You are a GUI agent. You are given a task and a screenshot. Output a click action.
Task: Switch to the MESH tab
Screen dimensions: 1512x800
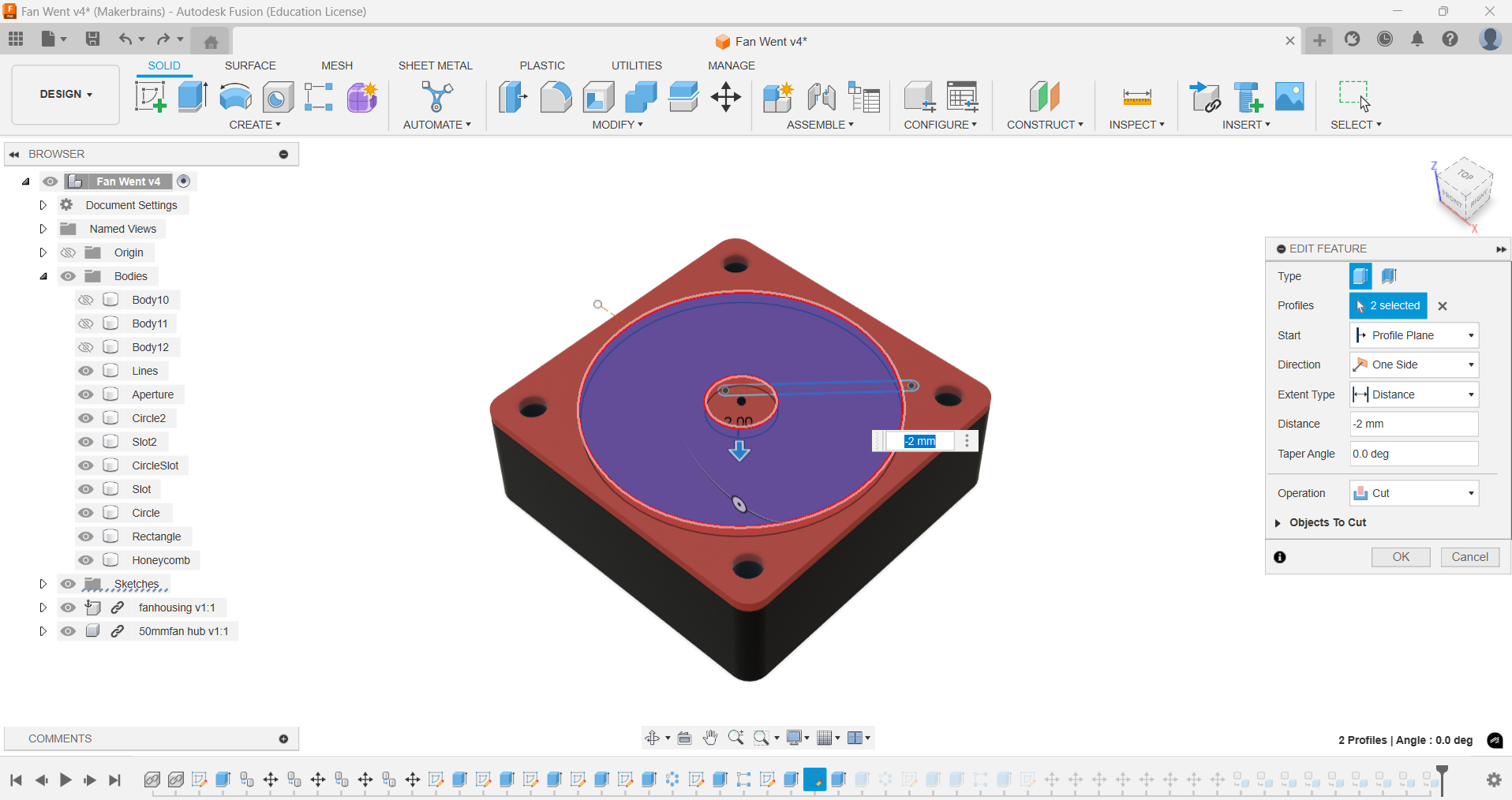[337, 65]
